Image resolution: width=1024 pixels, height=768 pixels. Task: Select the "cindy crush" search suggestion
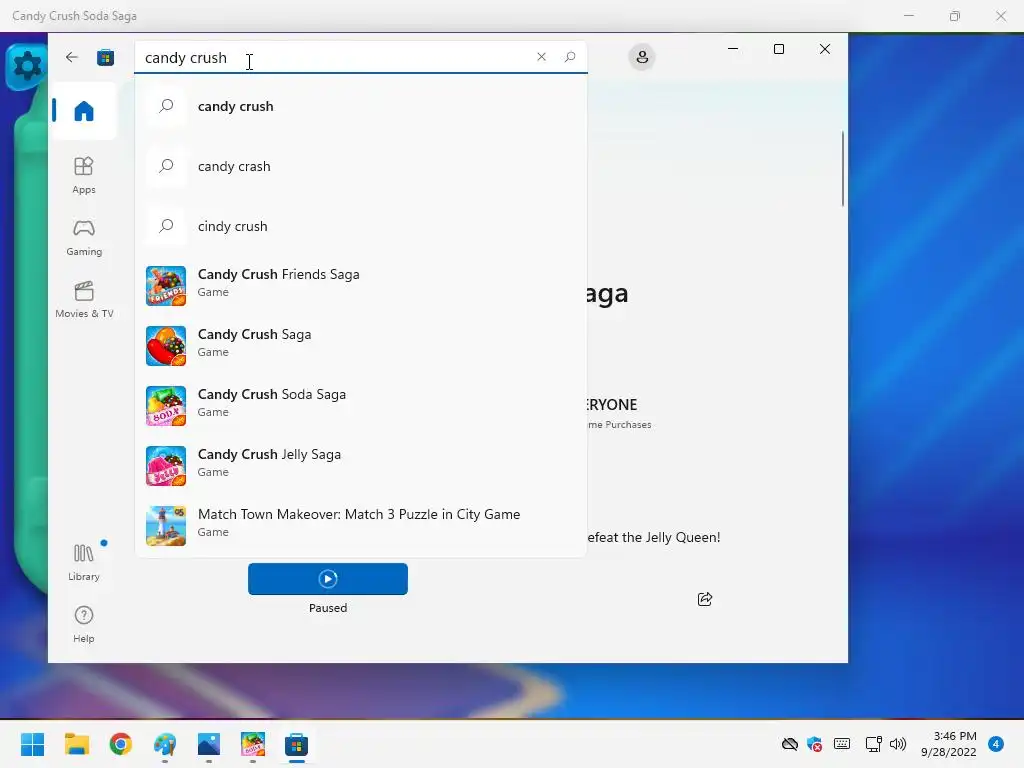coord(360,226)
